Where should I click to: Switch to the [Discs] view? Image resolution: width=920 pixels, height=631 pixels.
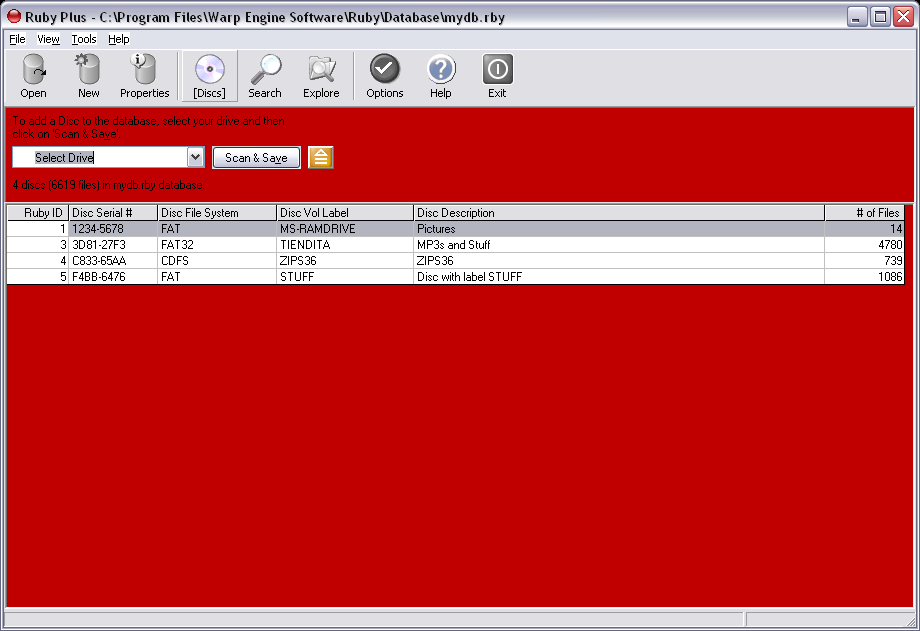pyautogui.click(x=209, y=76)
